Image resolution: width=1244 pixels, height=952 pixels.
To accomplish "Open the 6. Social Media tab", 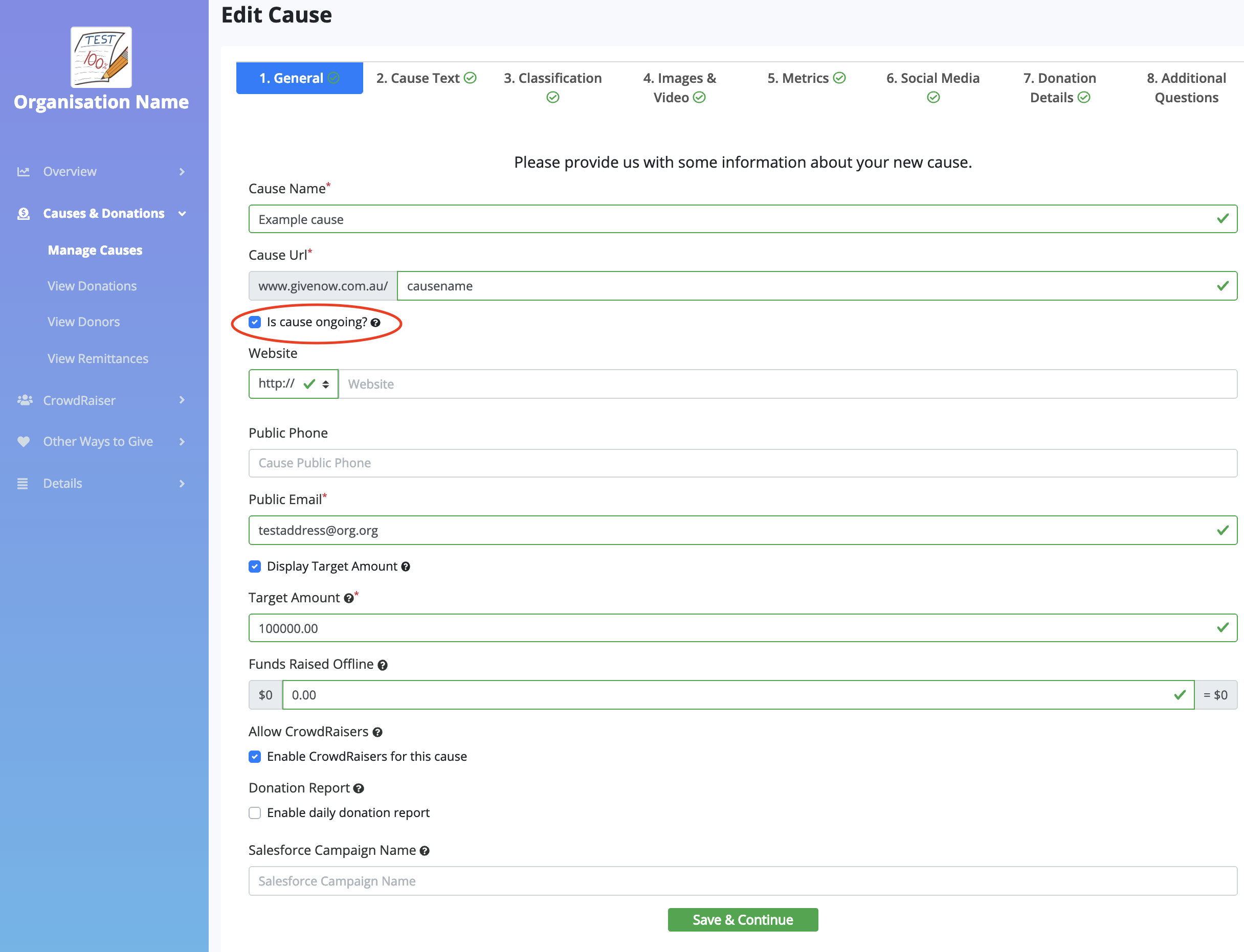I will 932,87.
